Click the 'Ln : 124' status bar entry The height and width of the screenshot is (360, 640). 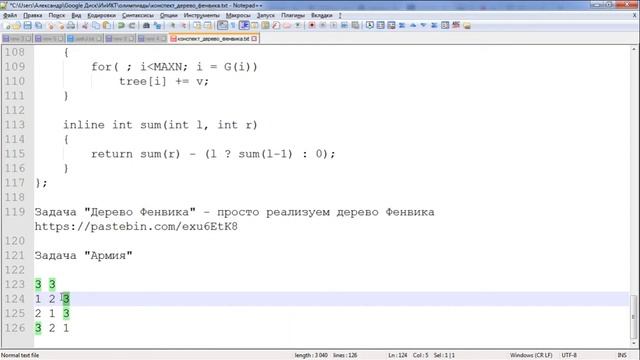pyautogui.click(x=398, y=355)
